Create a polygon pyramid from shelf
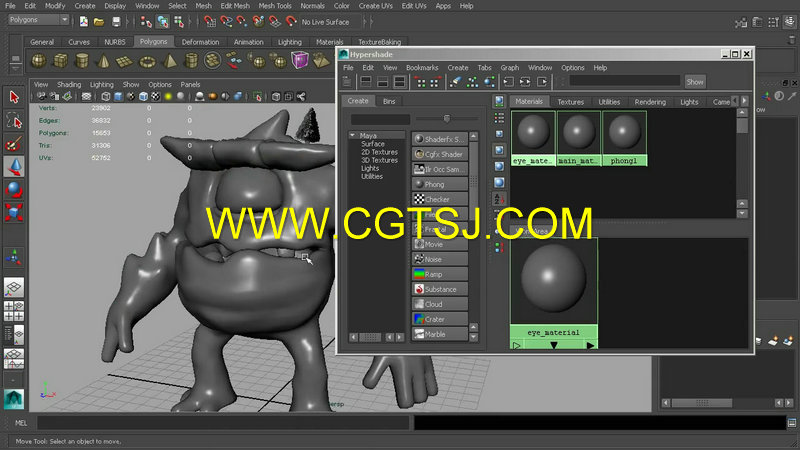The height and width of the screenshot is (450, 800). (169, 61)
